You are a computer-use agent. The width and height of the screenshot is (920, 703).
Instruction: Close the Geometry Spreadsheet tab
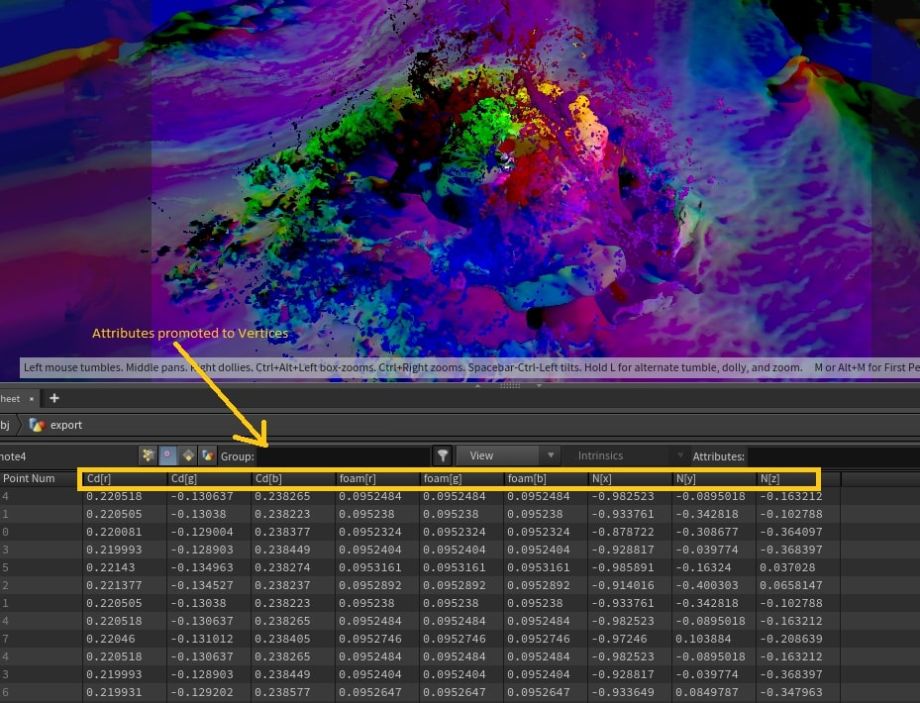click(x=32, y=398)
